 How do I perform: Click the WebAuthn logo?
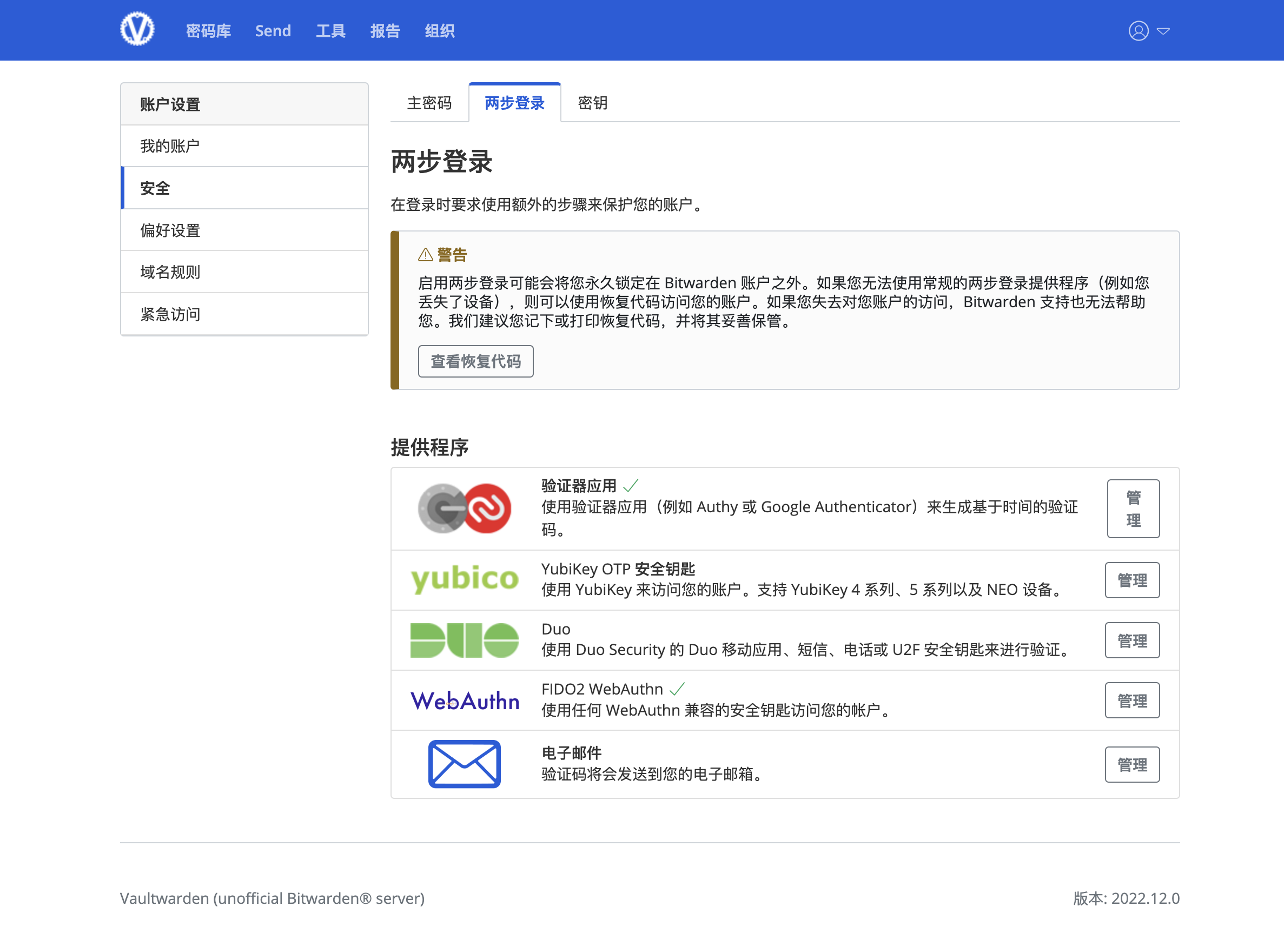pyautogui.click(x=465, y=700)
